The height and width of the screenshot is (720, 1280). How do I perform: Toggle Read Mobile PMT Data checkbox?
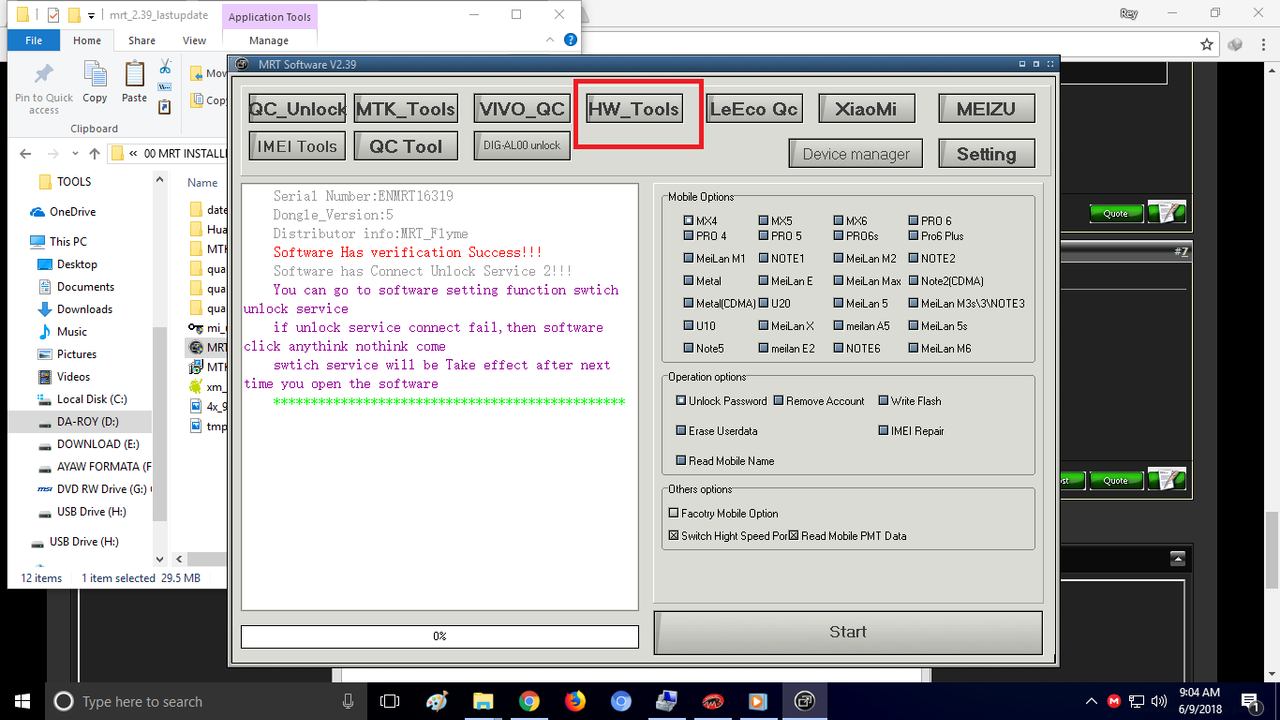coord(847,536)
